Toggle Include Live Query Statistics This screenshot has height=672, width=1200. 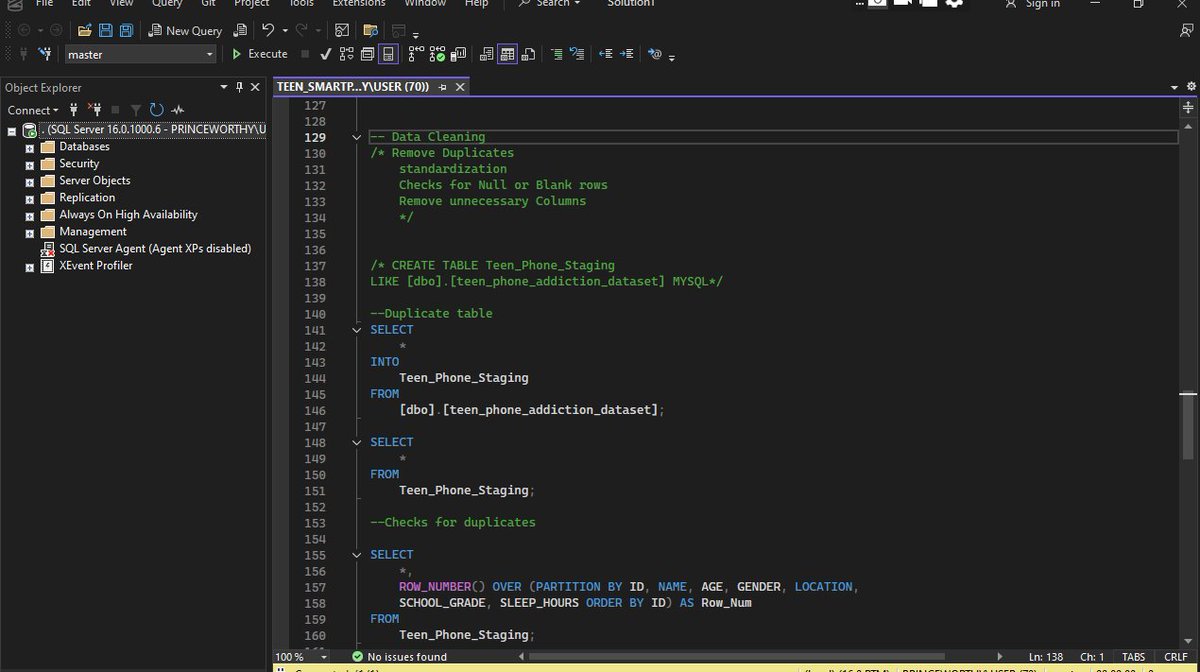point(437,54)
